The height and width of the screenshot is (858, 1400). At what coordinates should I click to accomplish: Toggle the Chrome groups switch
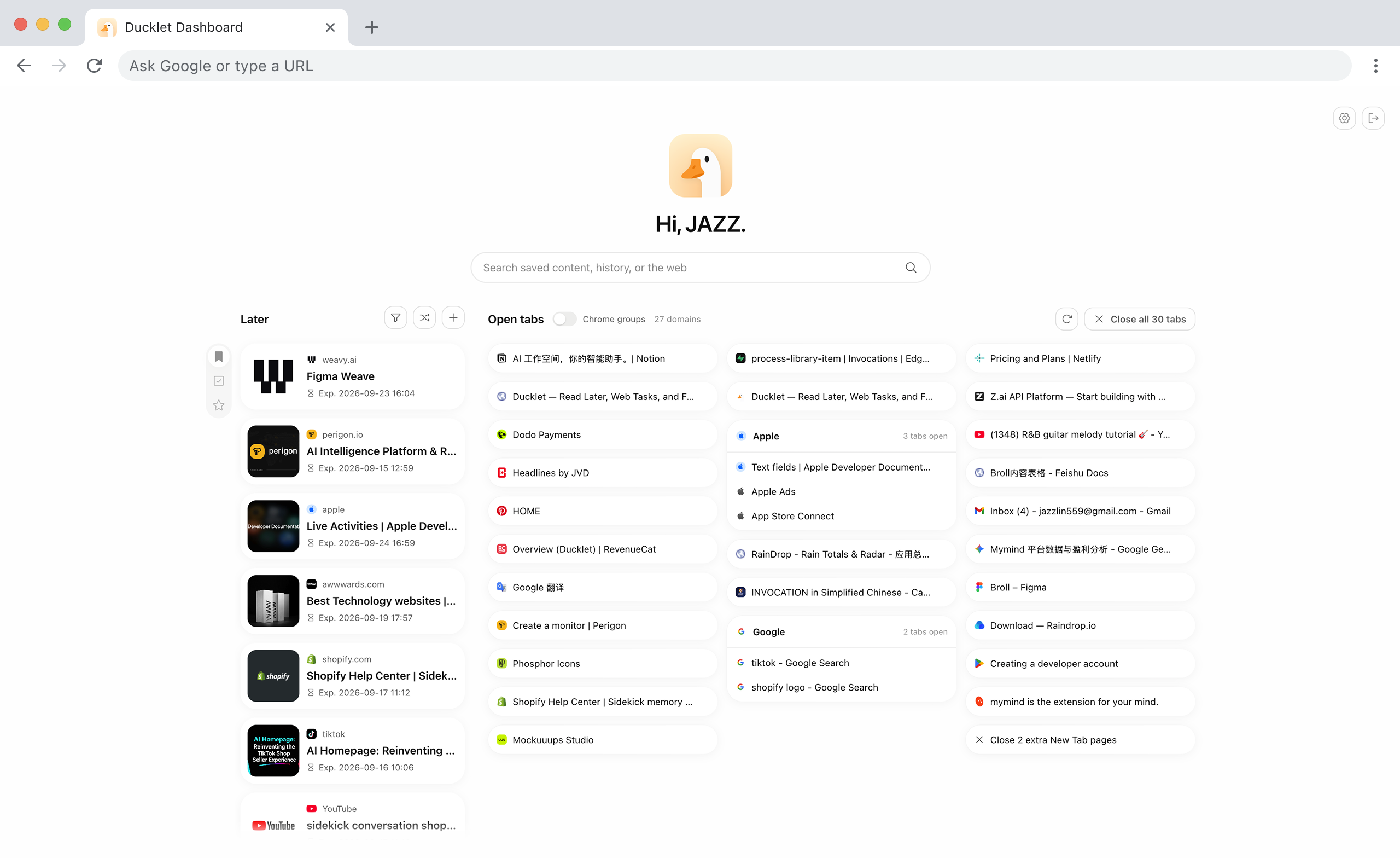pos(564,319)
